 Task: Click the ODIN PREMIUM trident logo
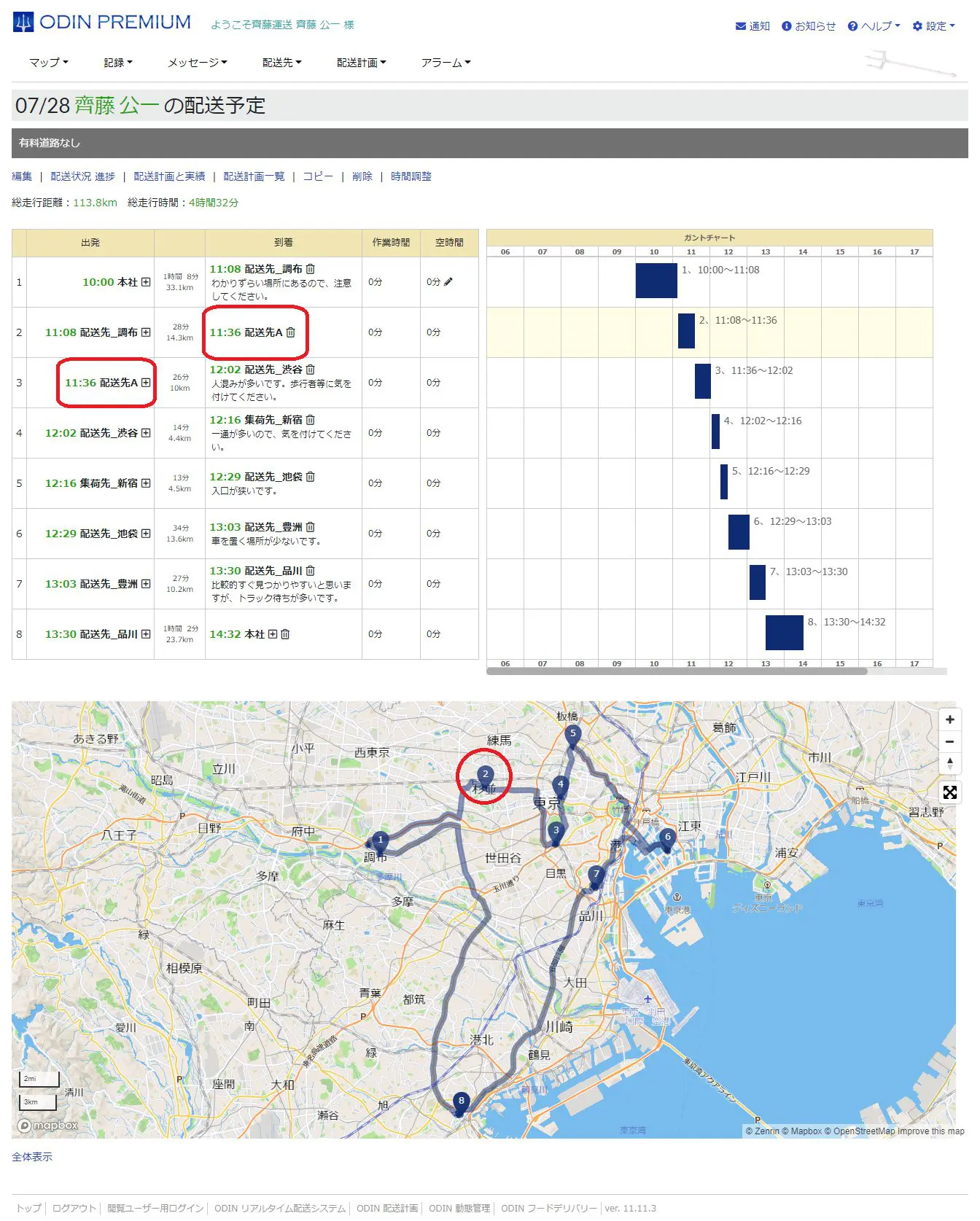pos(23,23)
